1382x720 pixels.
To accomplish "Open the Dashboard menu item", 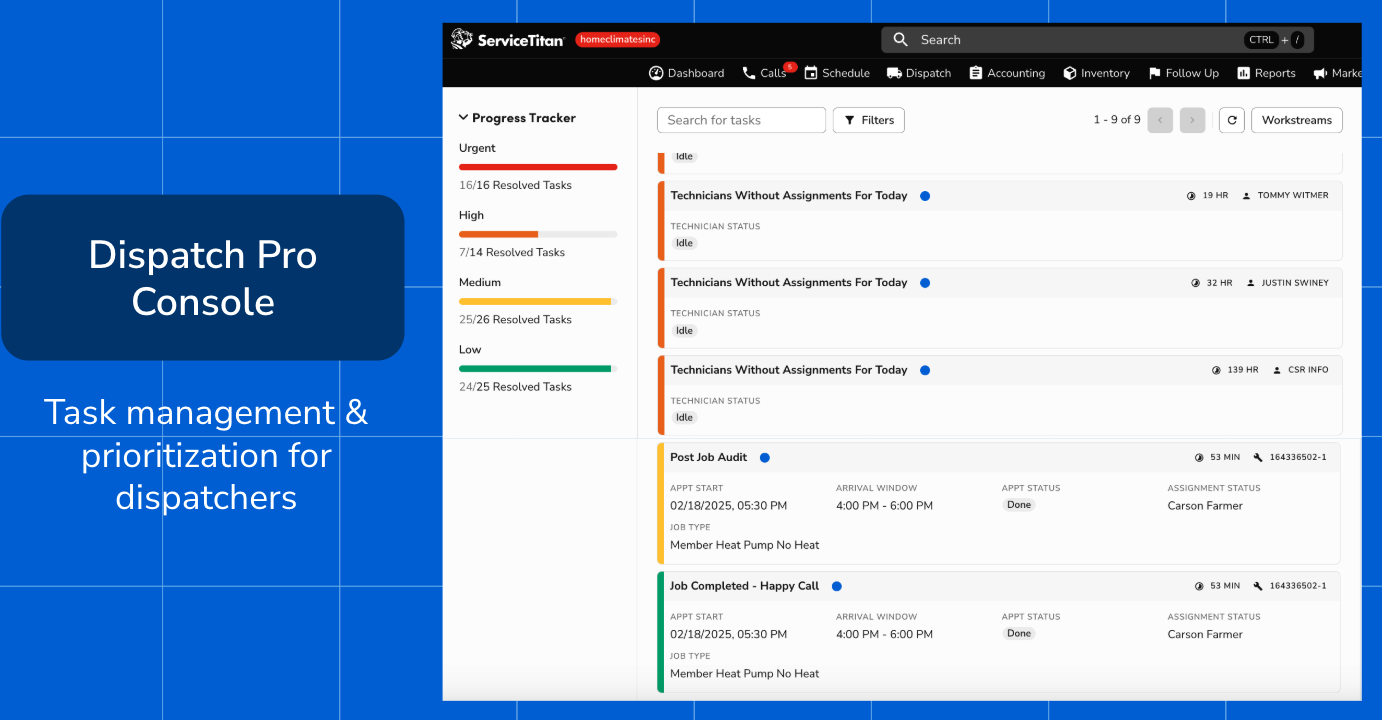I will coord(686,73).
